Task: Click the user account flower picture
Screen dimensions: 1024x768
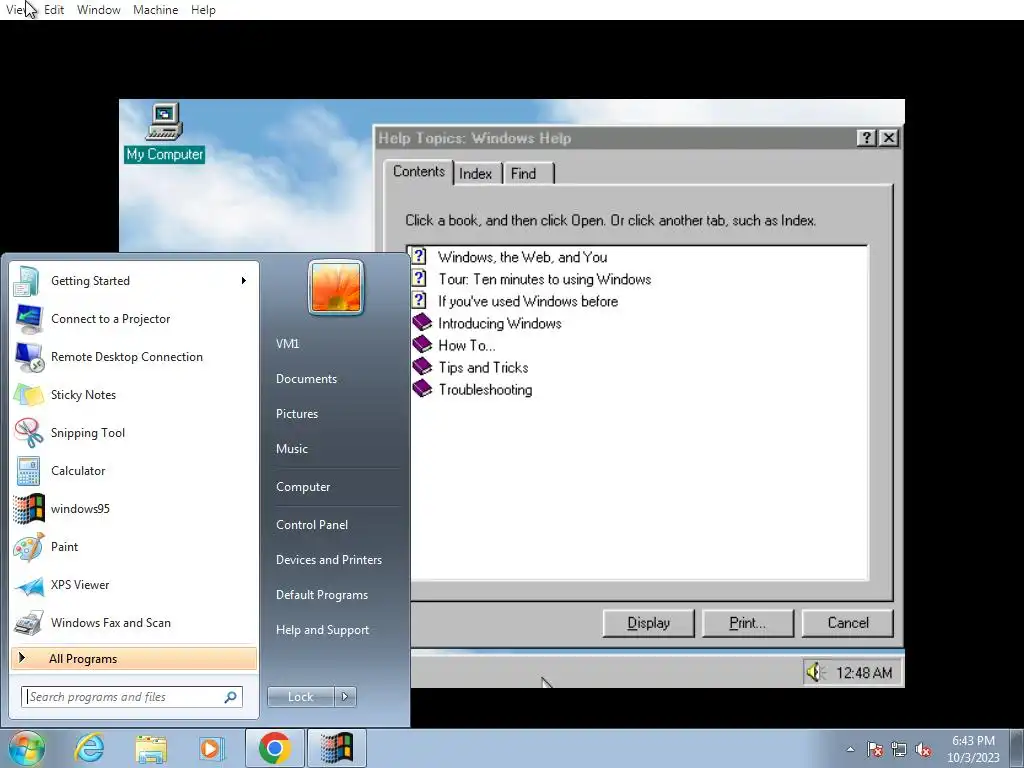Action: (x=336, y=287)
